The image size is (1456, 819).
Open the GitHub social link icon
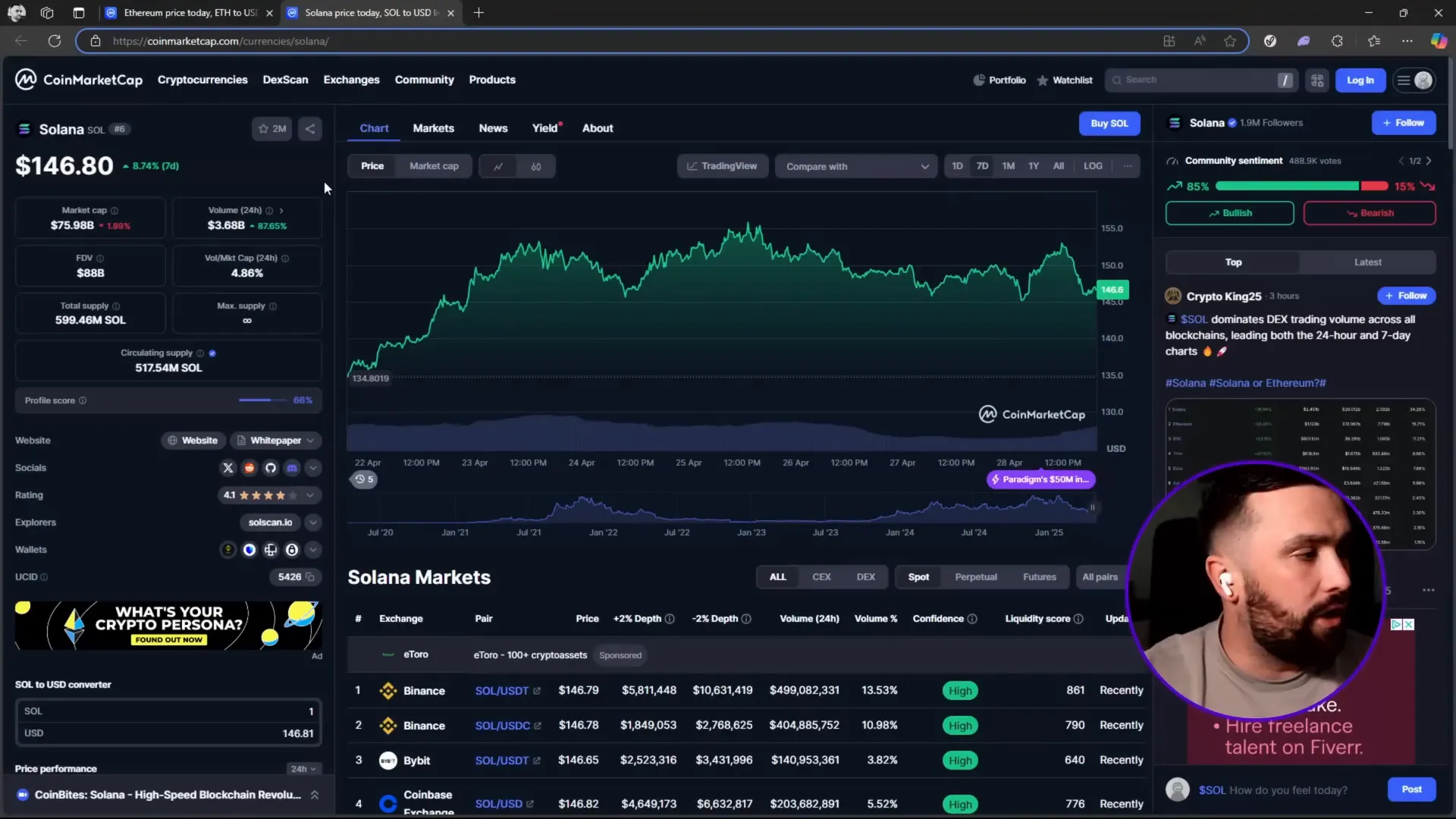pos(271,468)
